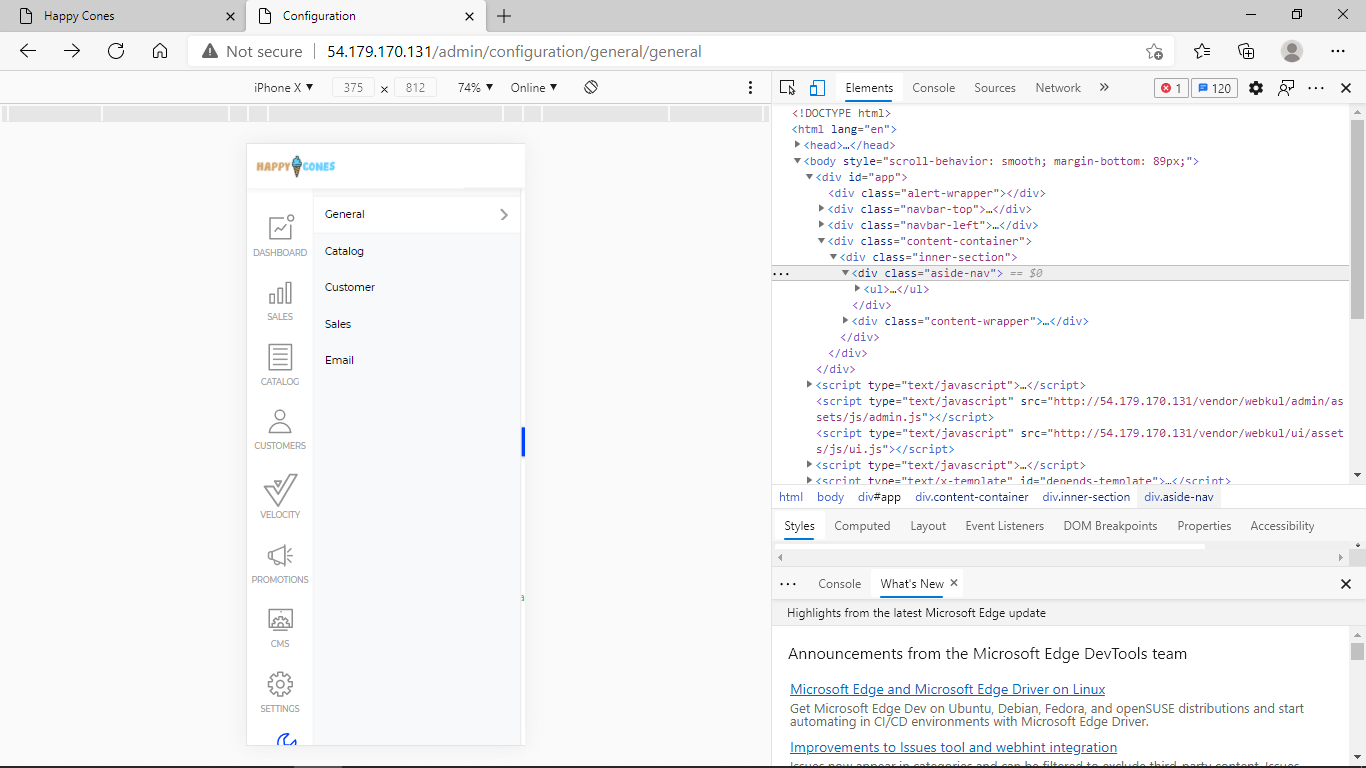
Task: Click the DevTools feedback icon
Action: 1286,88
